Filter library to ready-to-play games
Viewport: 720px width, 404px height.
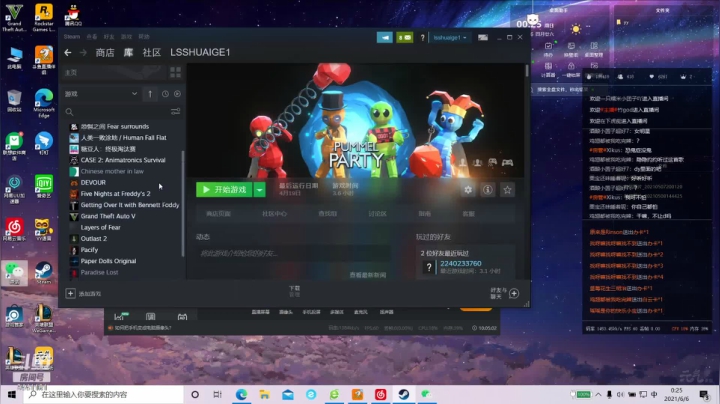tap(177, 94)
